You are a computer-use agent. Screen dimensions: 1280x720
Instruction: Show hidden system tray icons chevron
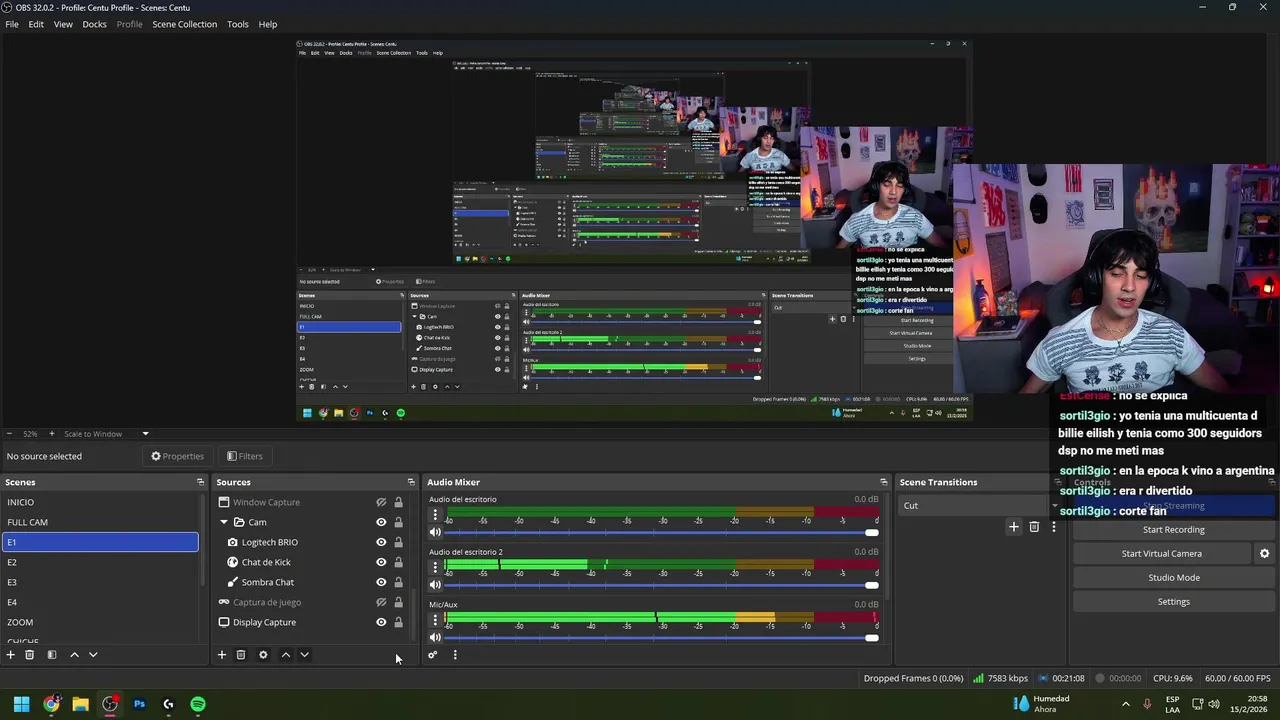click(1125, 704)
